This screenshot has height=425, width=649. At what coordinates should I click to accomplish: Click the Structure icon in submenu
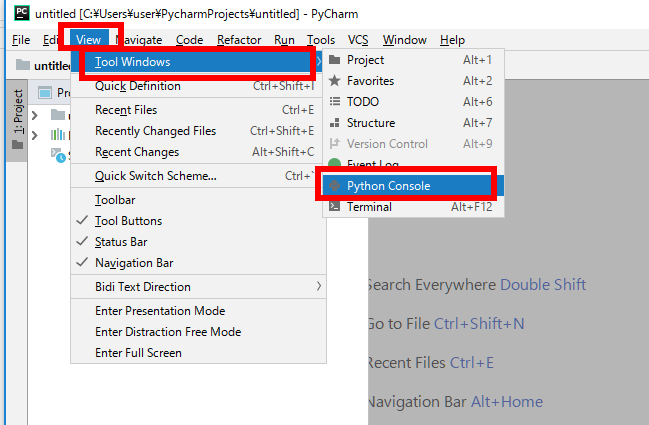334,123
